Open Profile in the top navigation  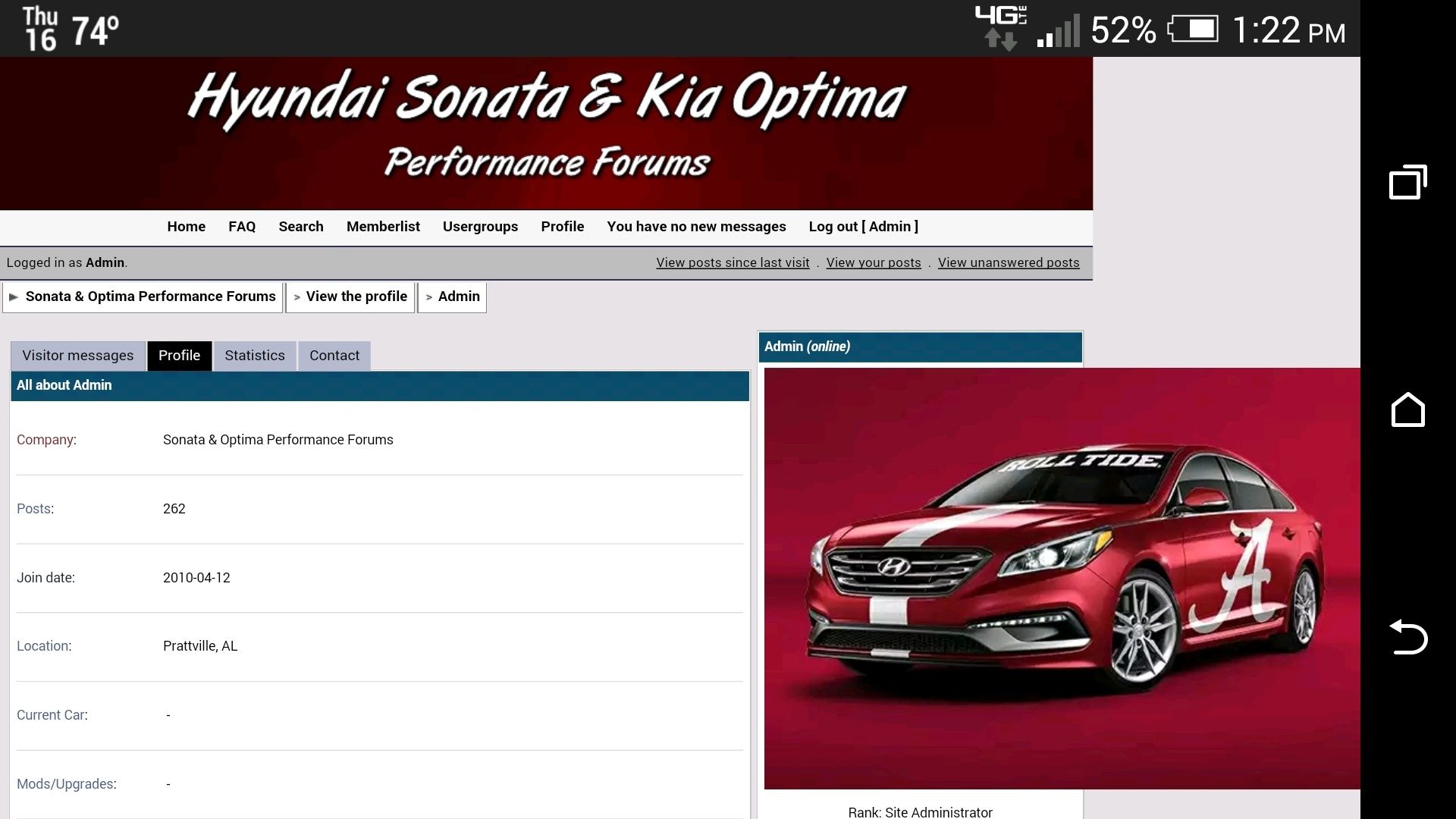click(563, 227)
